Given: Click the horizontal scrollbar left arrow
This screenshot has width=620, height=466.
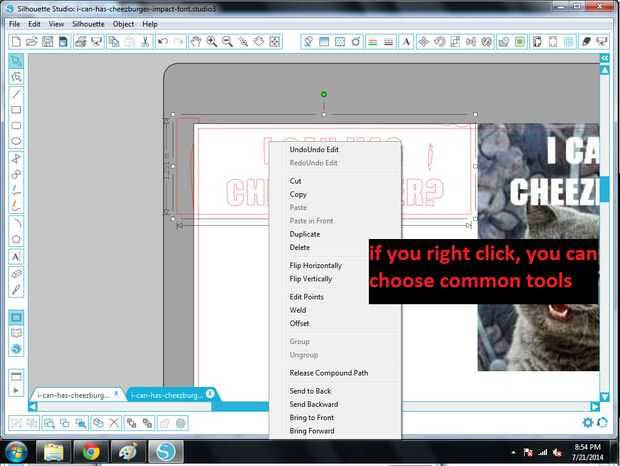Looking at the screenshot, I should [x=33, y=406].
